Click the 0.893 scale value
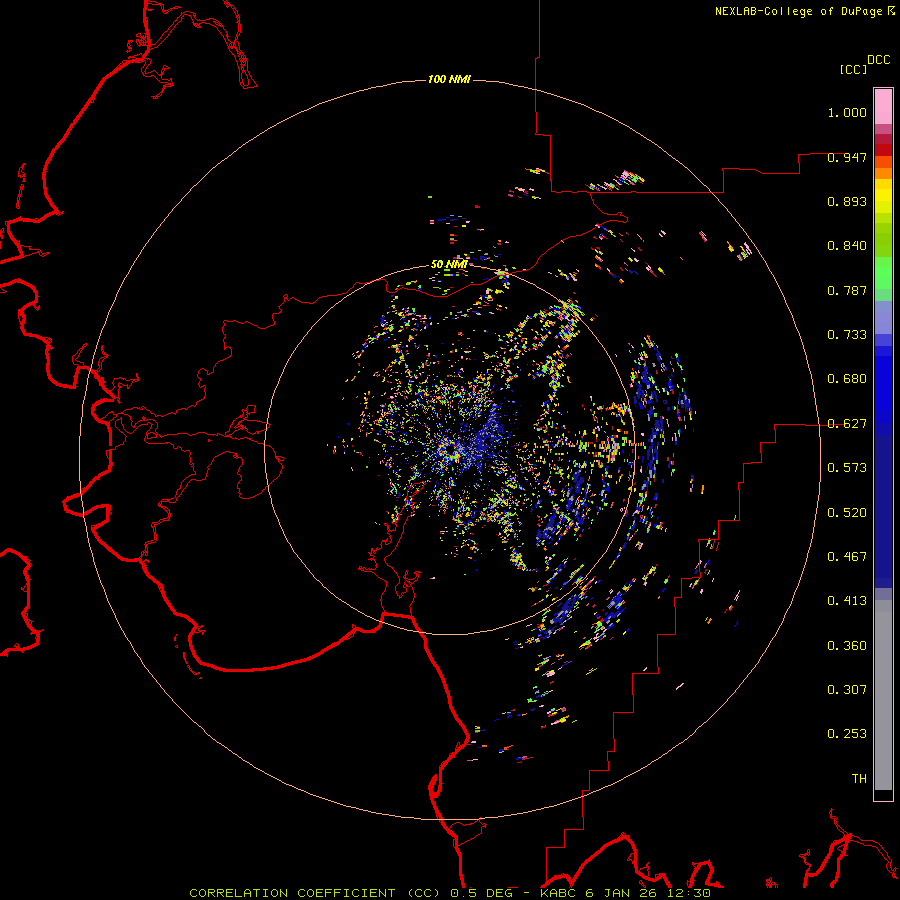900x900 pixels. pos(847,201)
